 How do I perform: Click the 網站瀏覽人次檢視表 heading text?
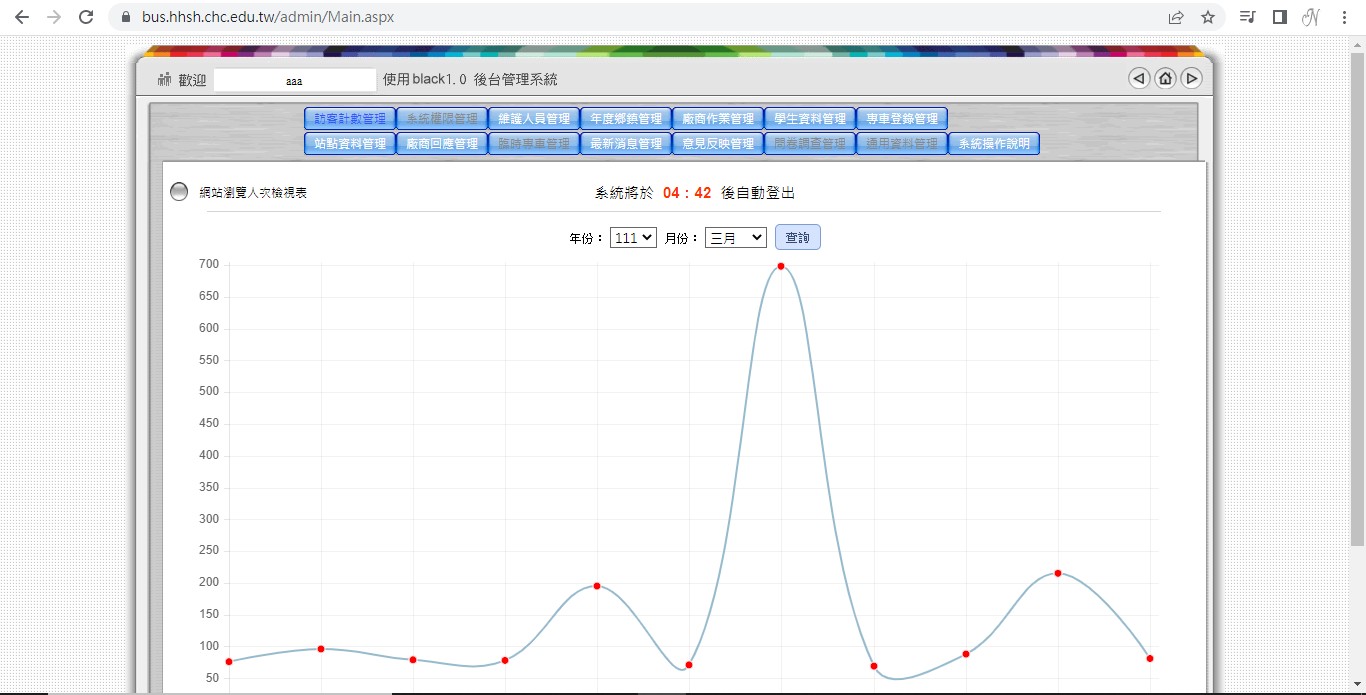tap(253, 193)
